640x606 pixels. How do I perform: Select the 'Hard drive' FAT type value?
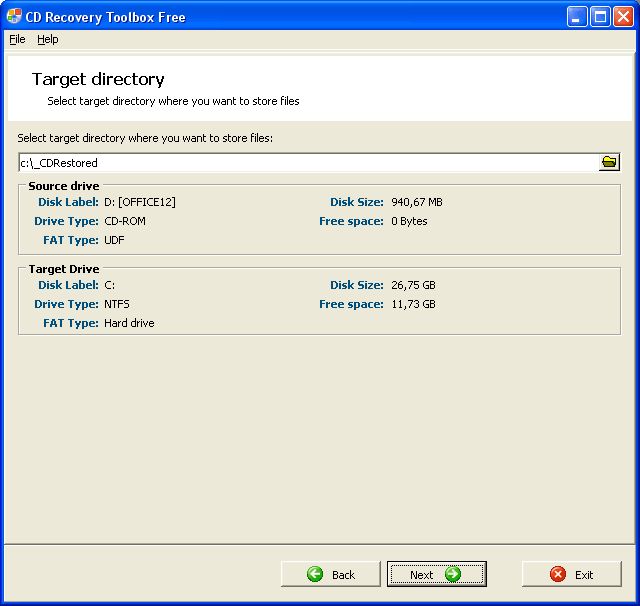(x=129, y=323)
